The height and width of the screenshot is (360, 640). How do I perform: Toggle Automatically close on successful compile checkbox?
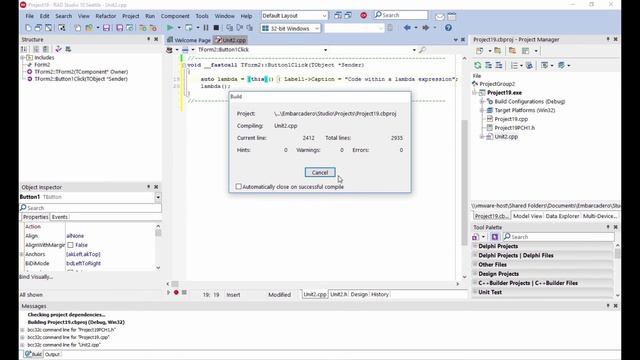tap(238, 187)
